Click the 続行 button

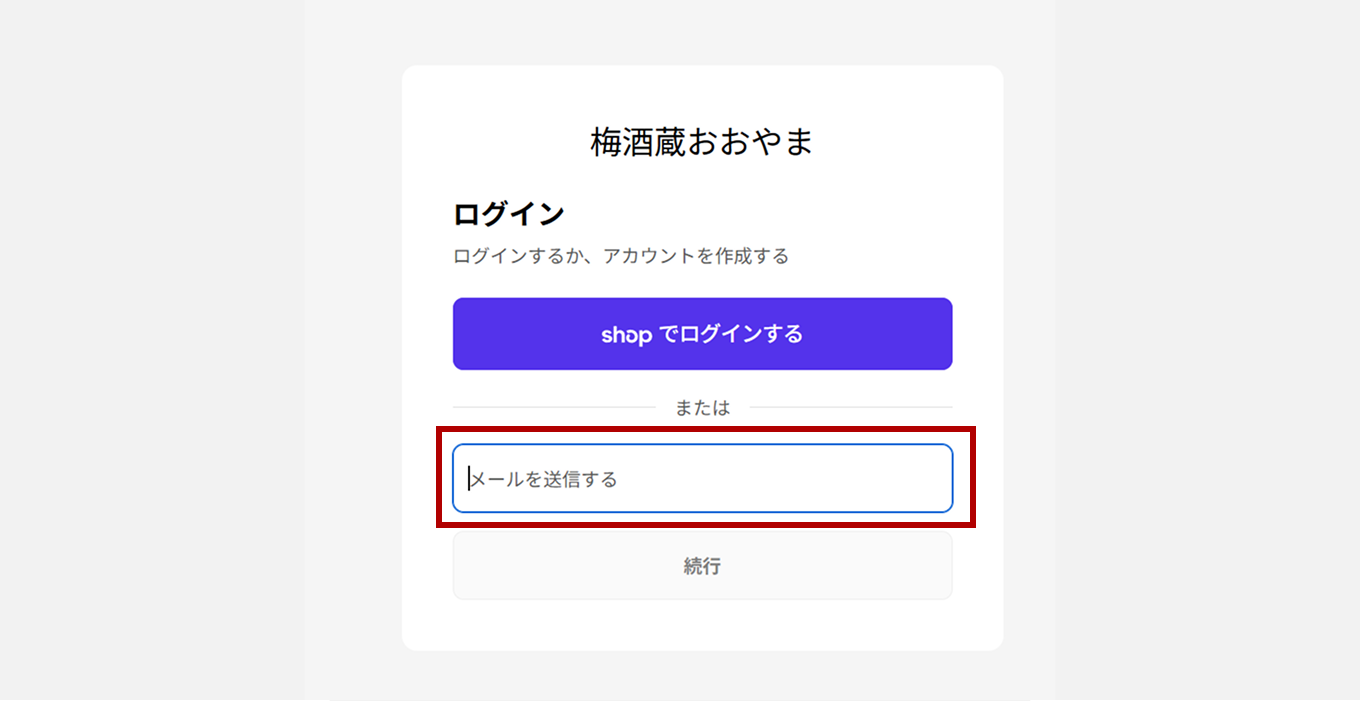tap(702, 566)
